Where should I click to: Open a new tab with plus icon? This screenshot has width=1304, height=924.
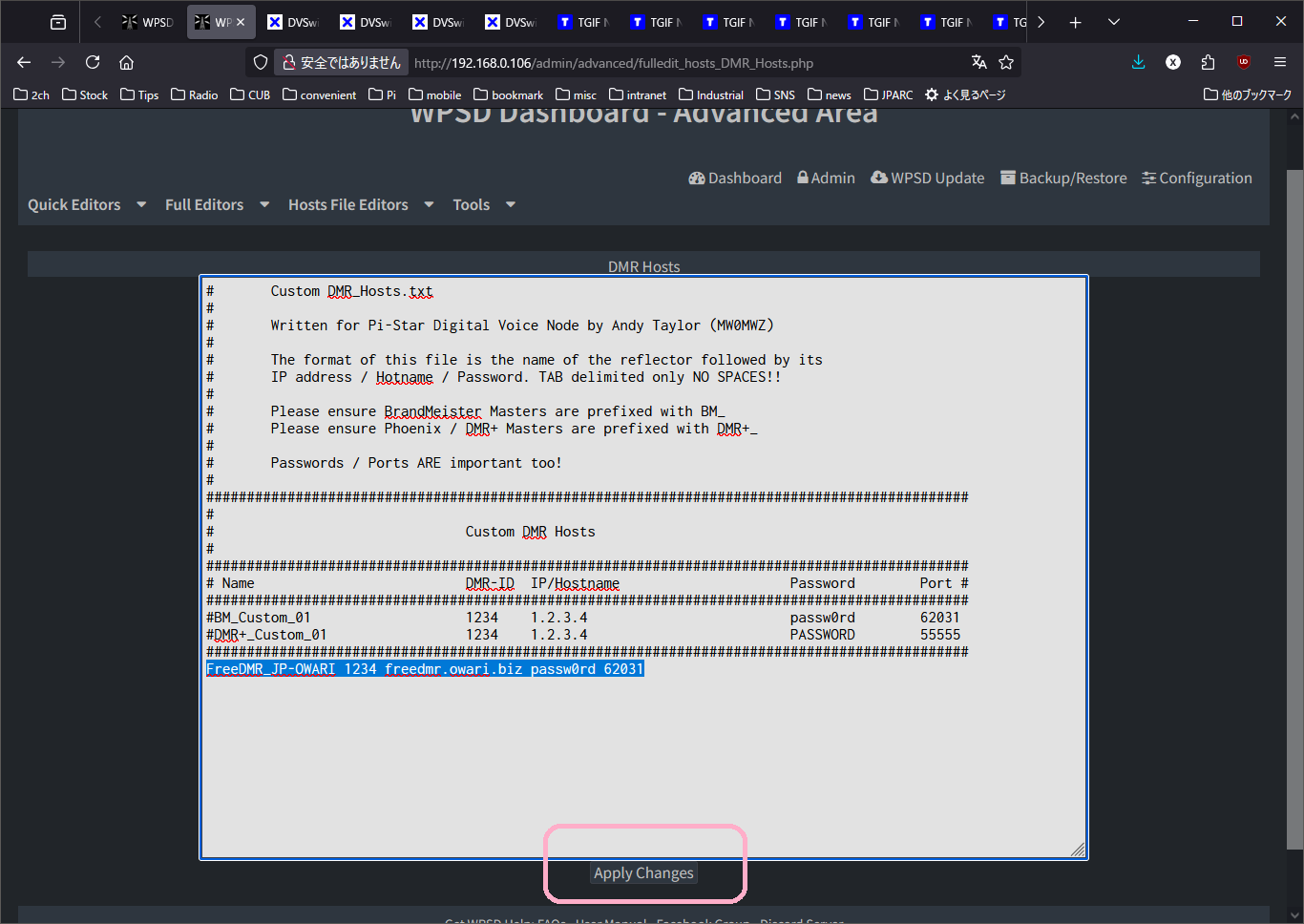(1075, 22)
